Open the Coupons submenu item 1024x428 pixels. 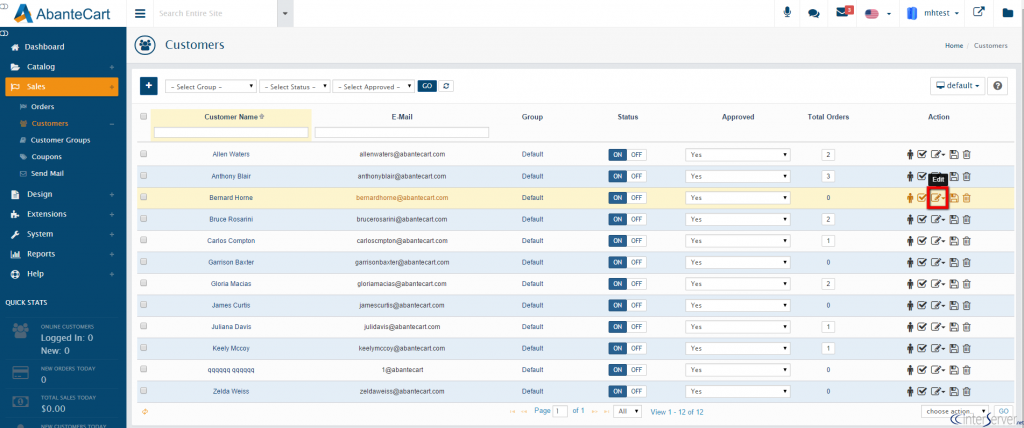click(46, 157)
